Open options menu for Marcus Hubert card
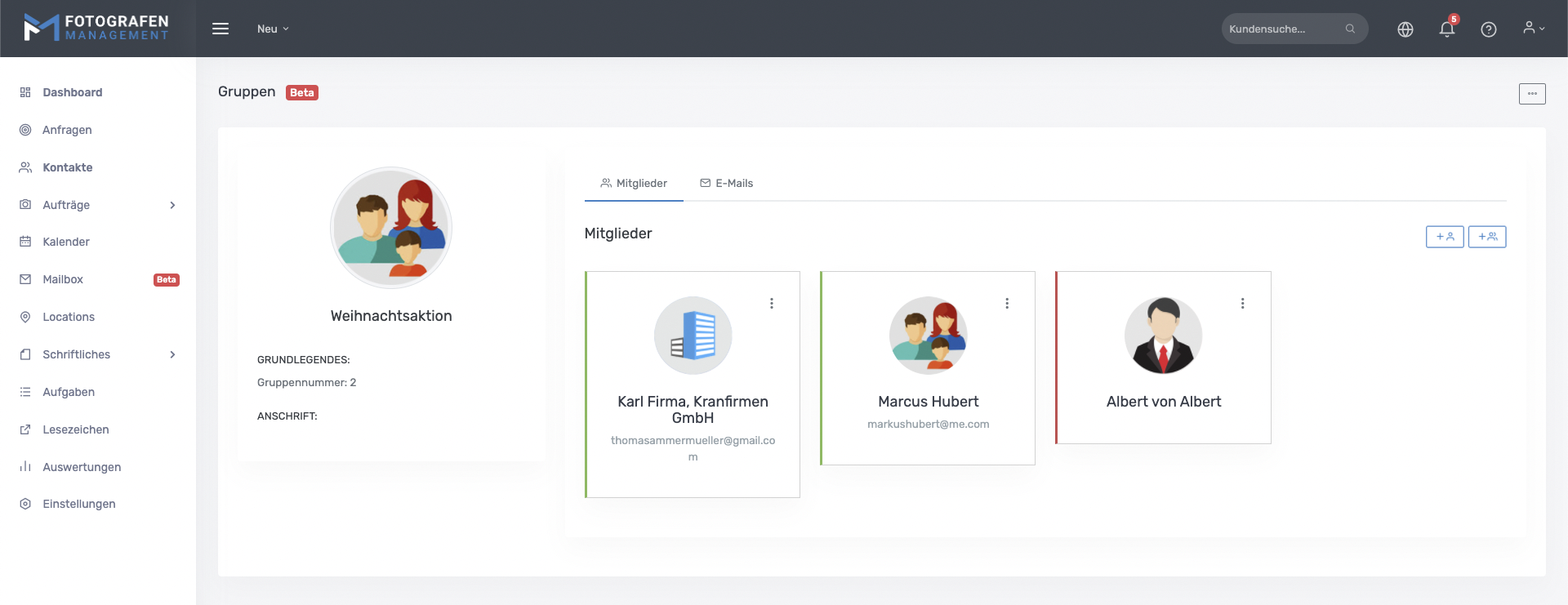 point(1006,304)
